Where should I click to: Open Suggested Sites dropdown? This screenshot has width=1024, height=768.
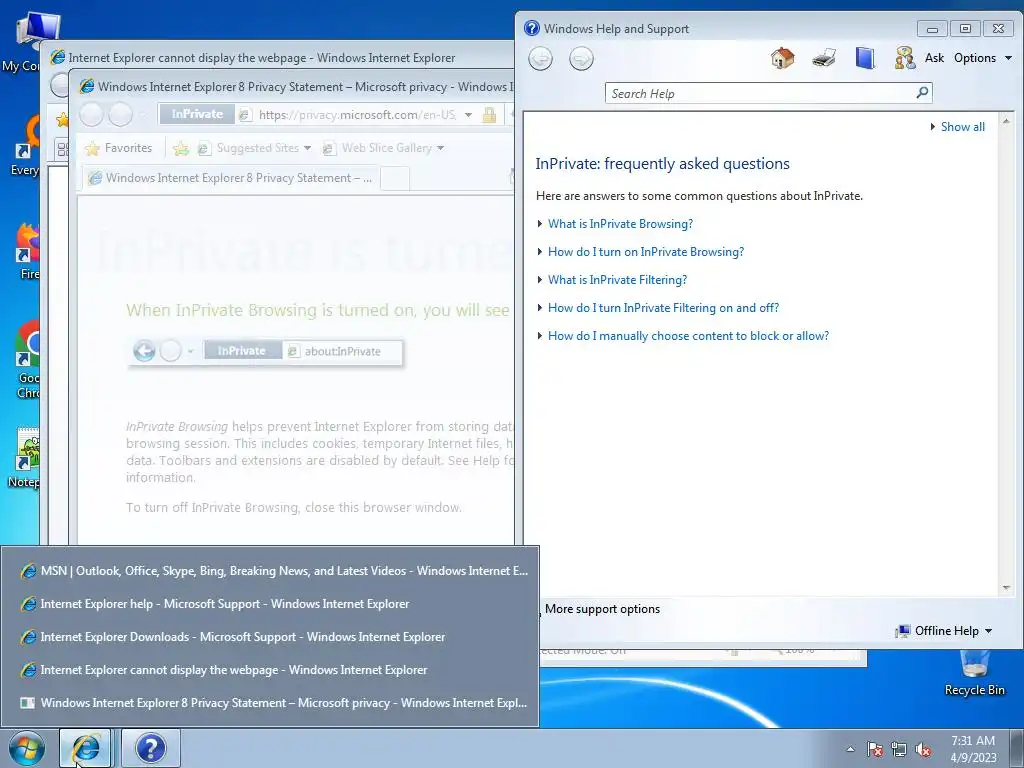pyautogui.click(x=255, y=148)
